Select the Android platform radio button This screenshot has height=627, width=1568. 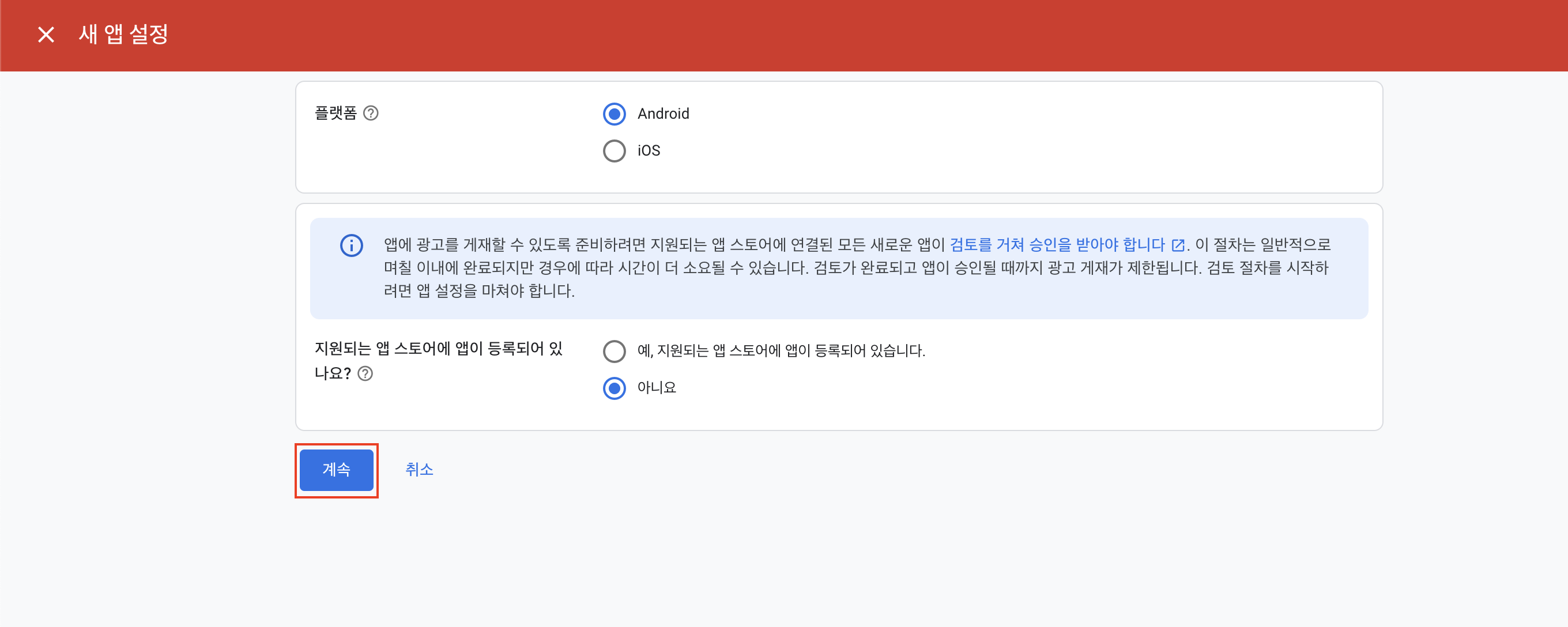coord(614,114)
